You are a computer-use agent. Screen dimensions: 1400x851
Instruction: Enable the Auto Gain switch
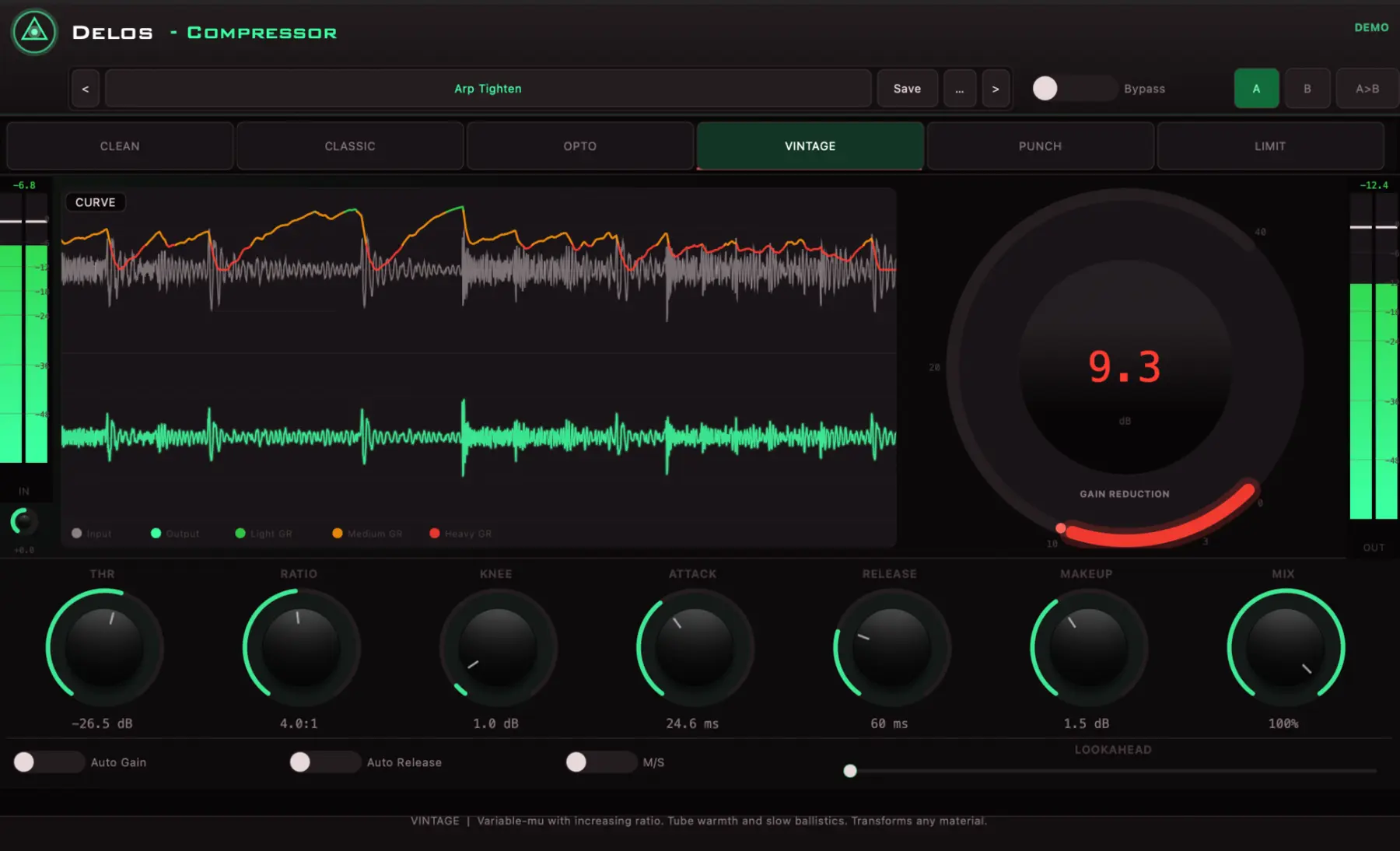tap(48, 762)
